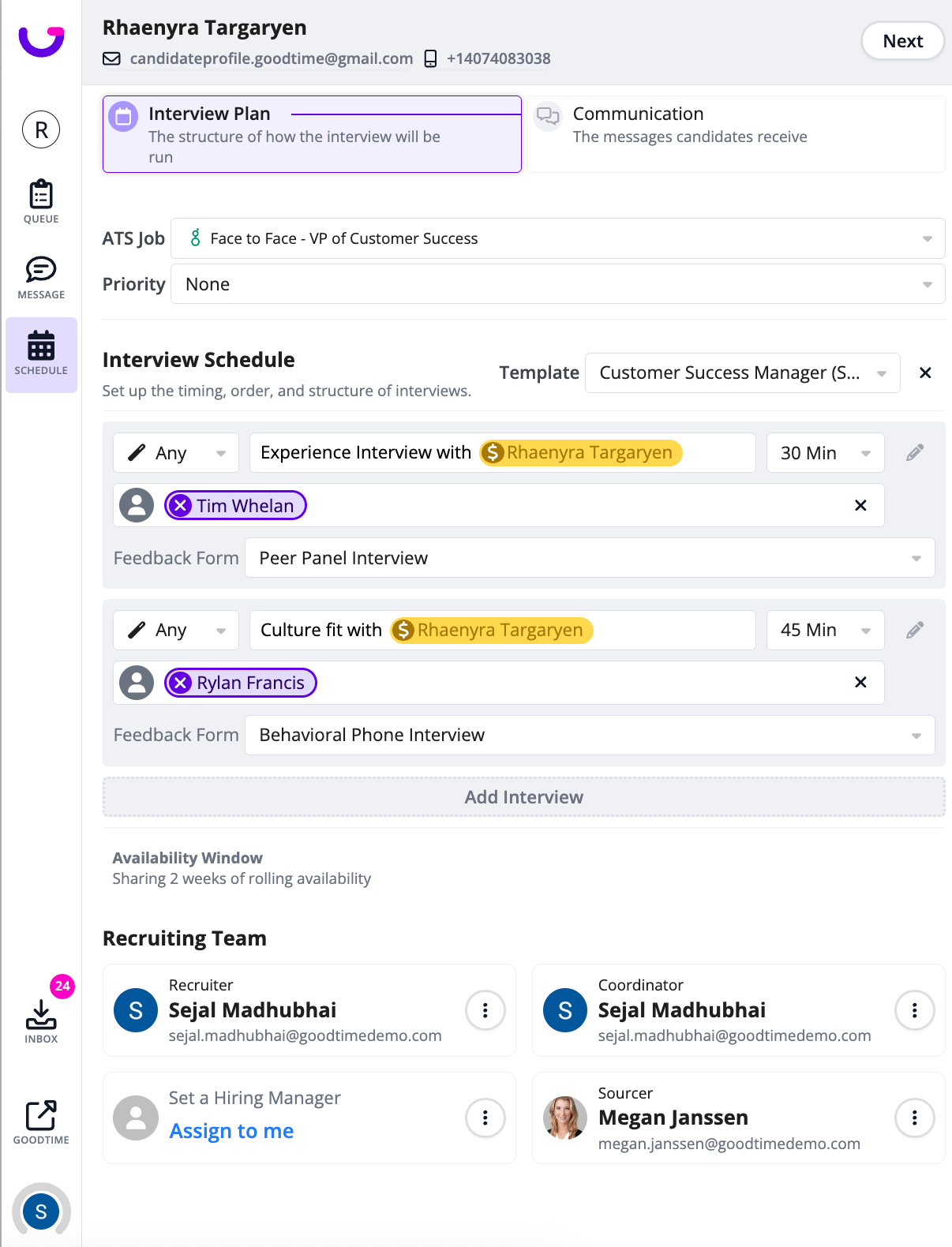The width and height of the screenshot is (952, 1247).
Task: Click the Add Interview button
Action: [523, 797]
